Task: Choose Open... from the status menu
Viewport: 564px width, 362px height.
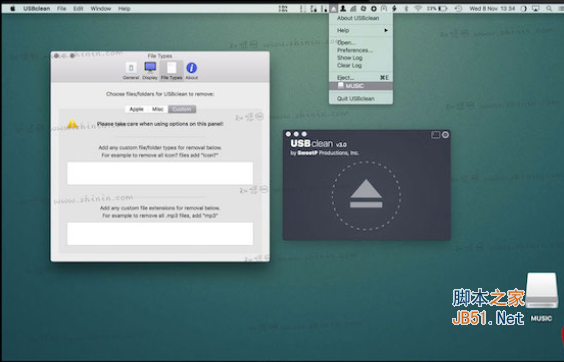Action: pos(361,42)
